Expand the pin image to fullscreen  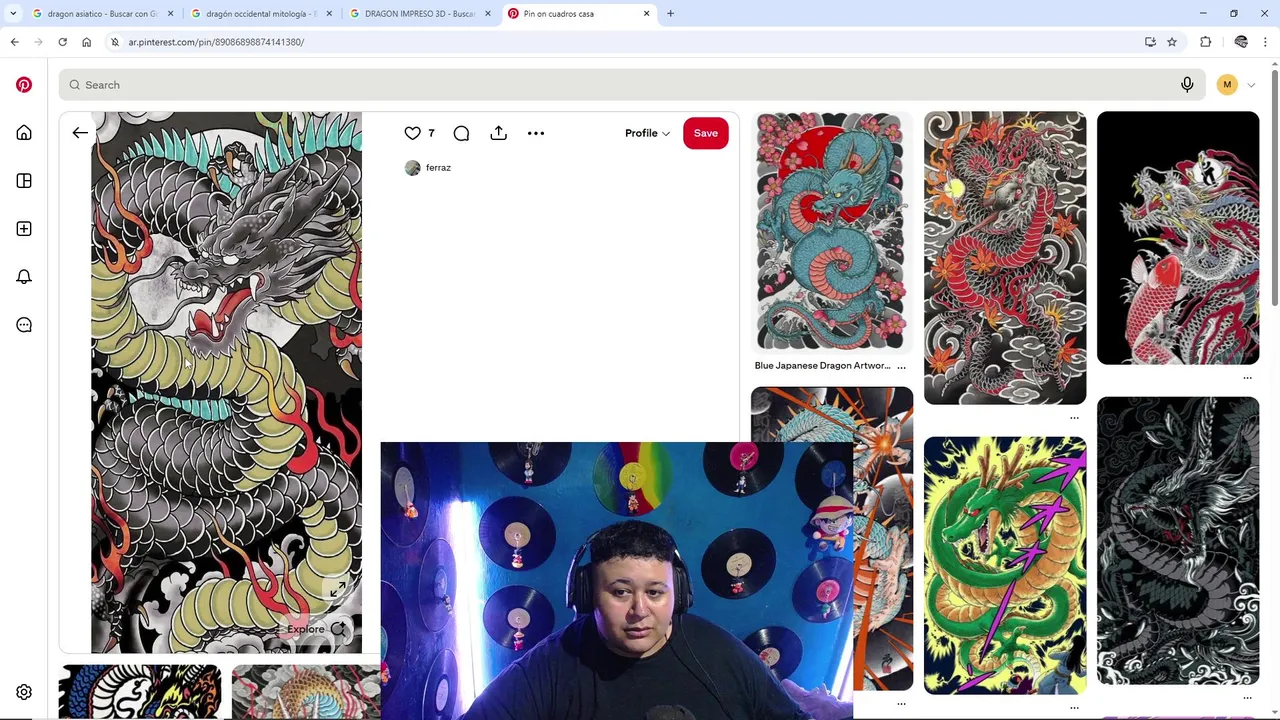[x=338, y=590]
